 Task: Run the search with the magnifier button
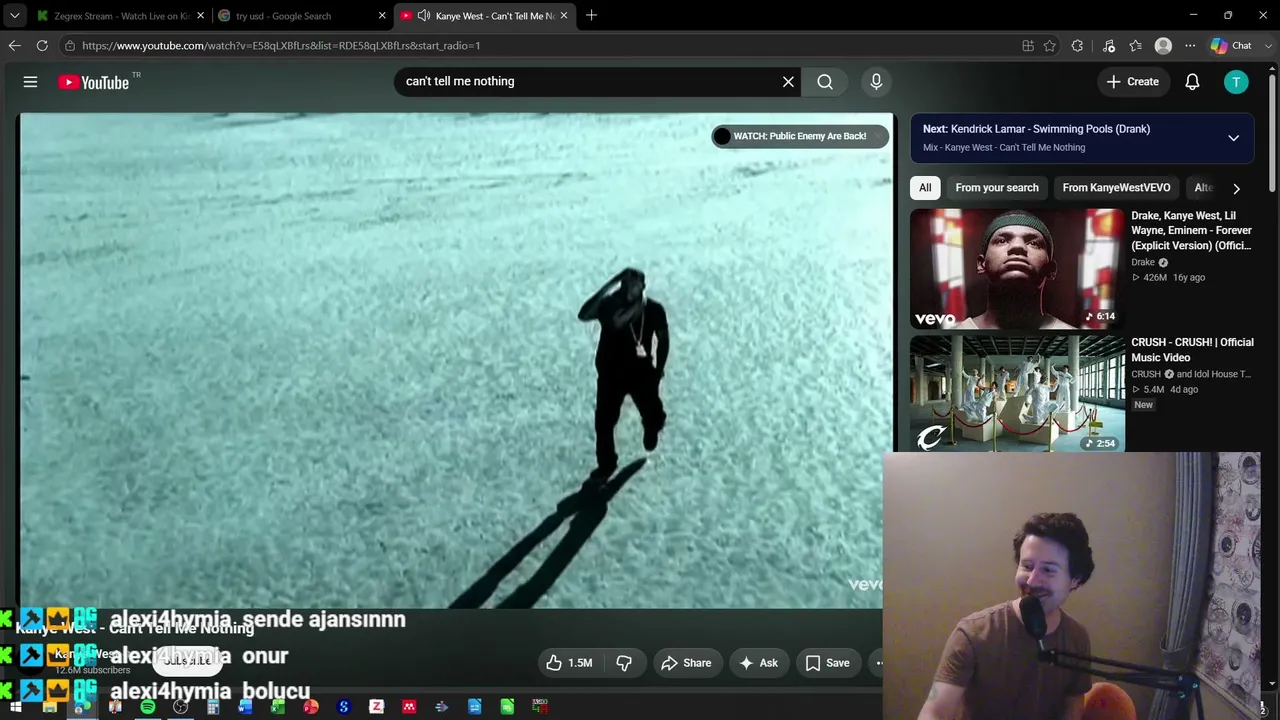click(825, 82)
